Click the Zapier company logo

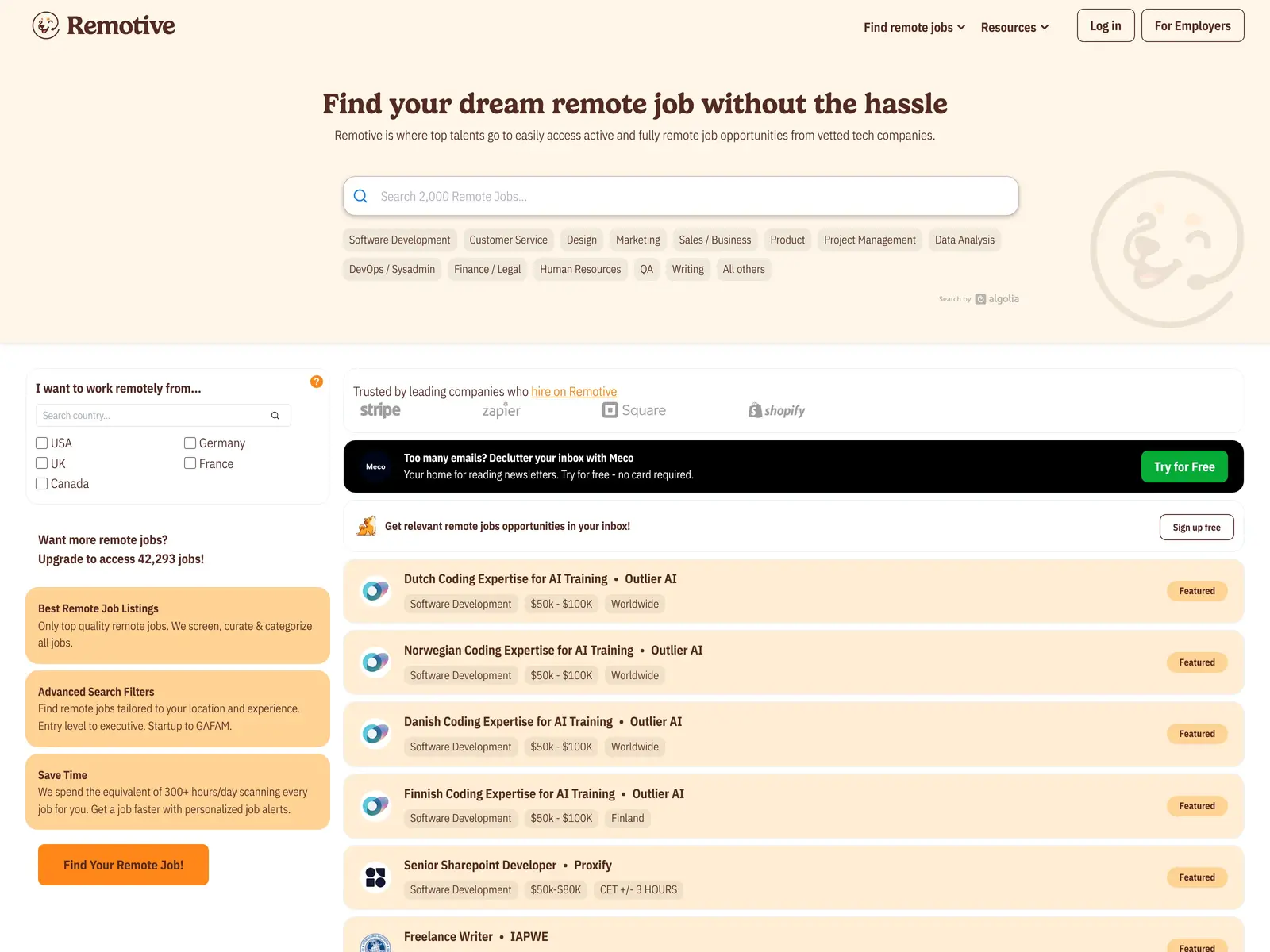pos(502,410)
